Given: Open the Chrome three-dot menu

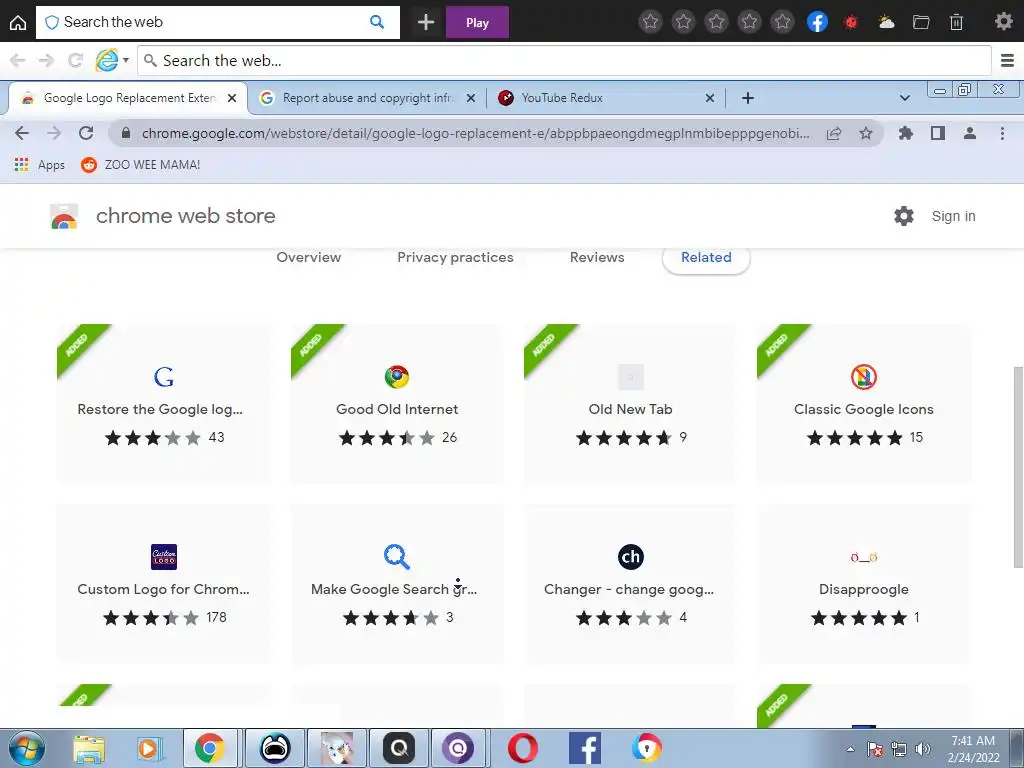Looking at the screenshot, I should pos(1002,133).
